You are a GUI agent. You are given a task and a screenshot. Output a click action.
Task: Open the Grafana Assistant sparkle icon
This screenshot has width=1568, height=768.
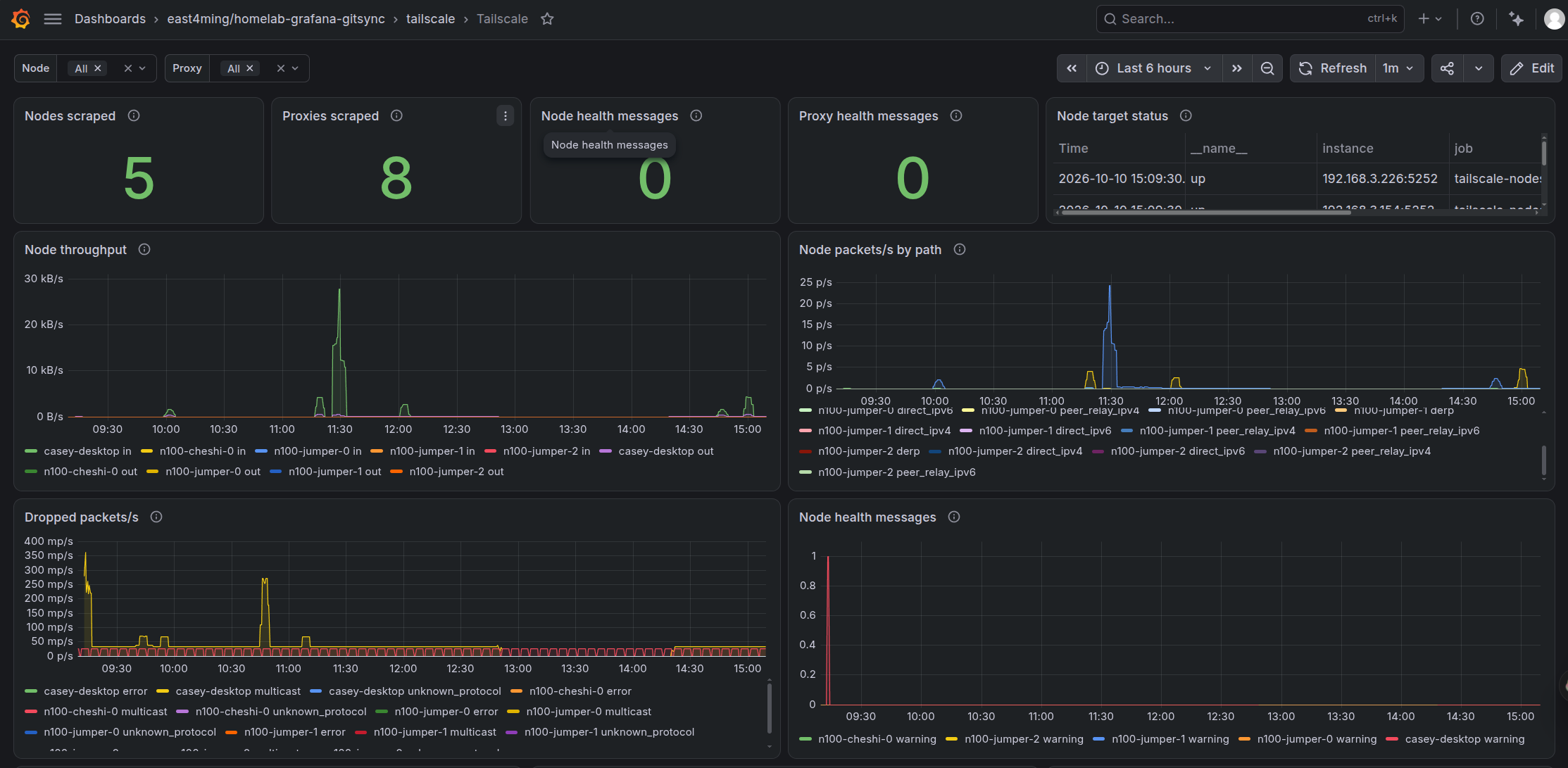point(1516,19)
